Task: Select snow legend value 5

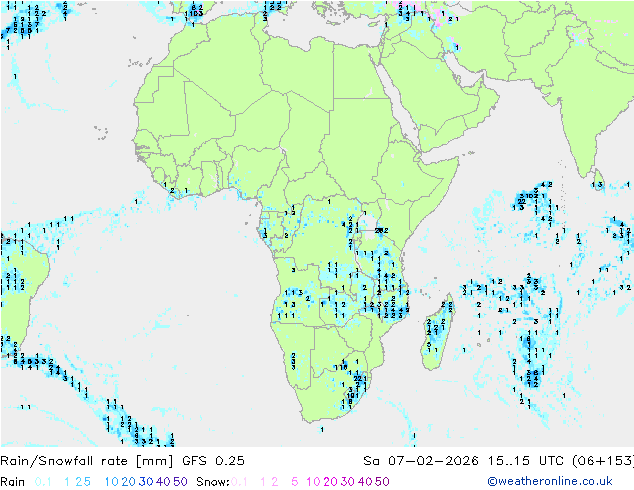Action: [295, 482]
